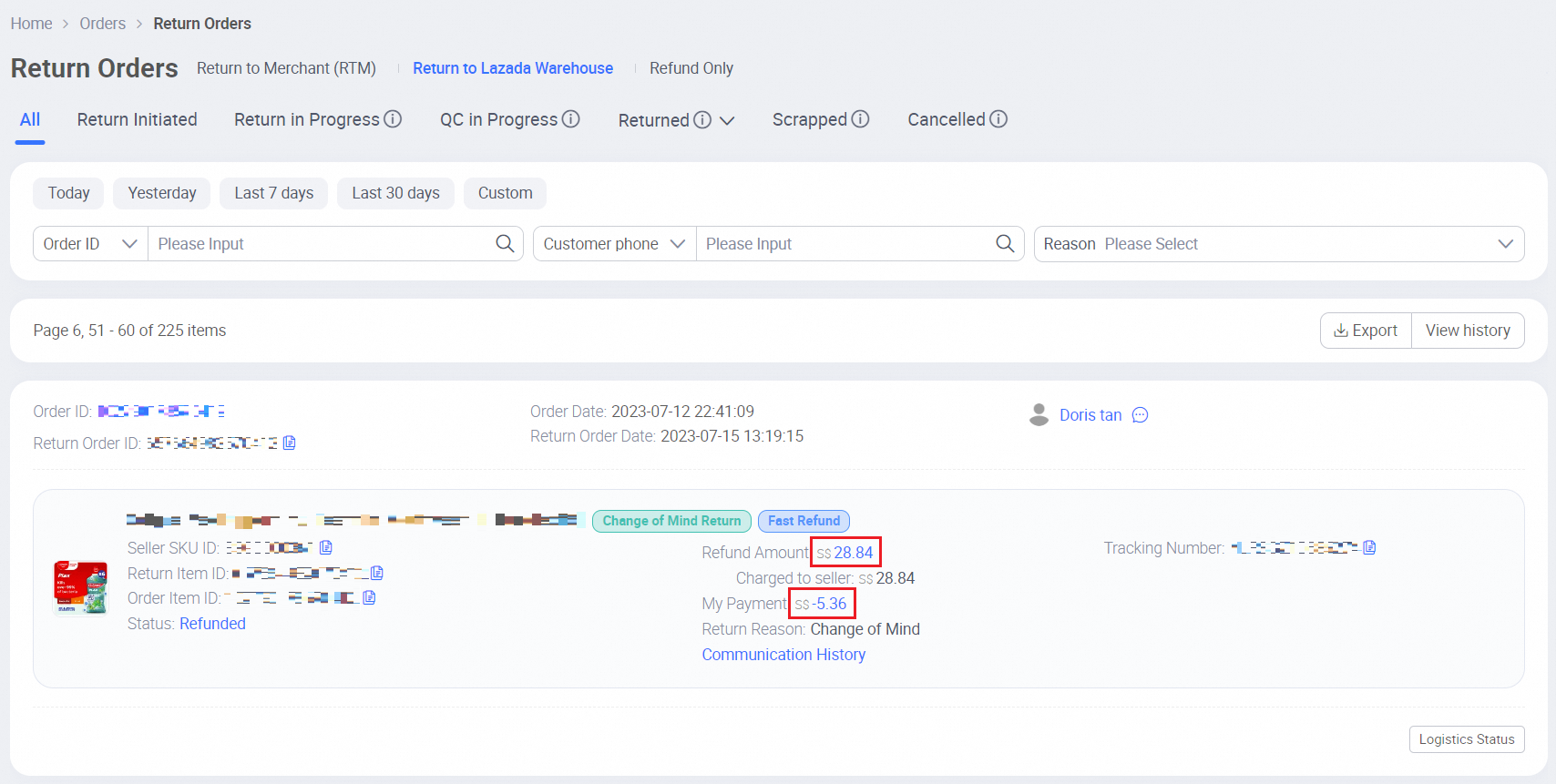1556x784 pixels.
Task: Click the product thumbnail image
Action: pyautogui.click(x=80, y=587)
